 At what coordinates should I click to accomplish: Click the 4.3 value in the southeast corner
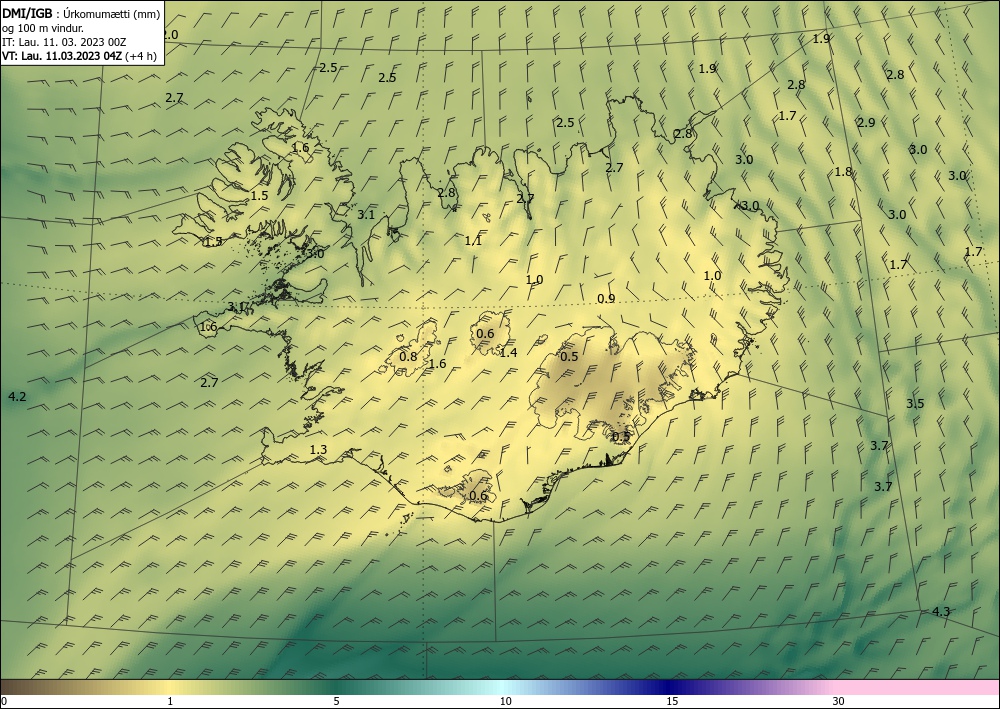tap(941, 611)
